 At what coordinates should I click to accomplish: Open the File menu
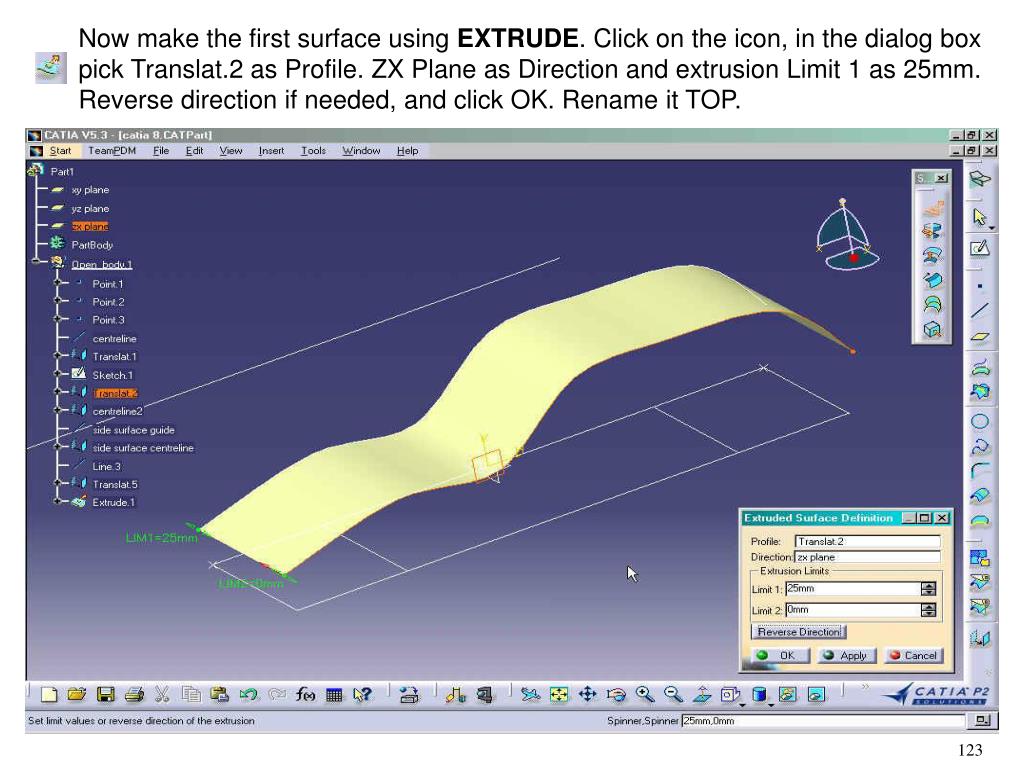click(x=161, y=151)
